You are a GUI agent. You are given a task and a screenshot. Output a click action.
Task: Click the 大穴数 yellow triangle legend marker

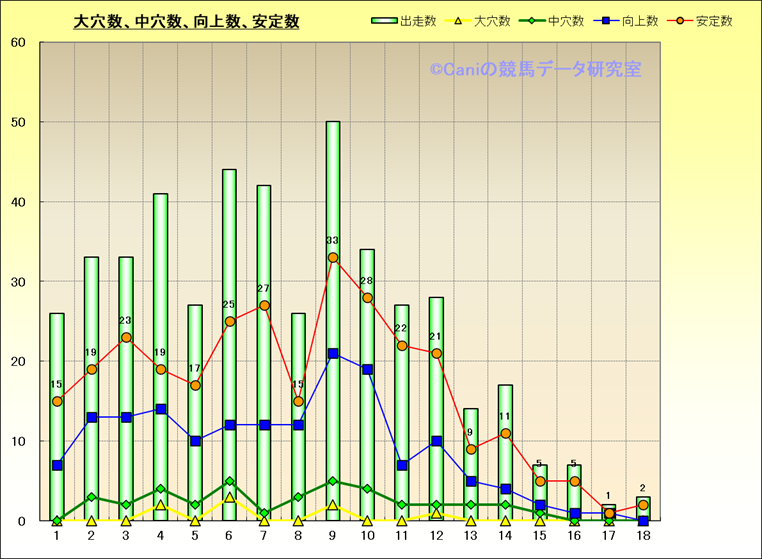459,21
